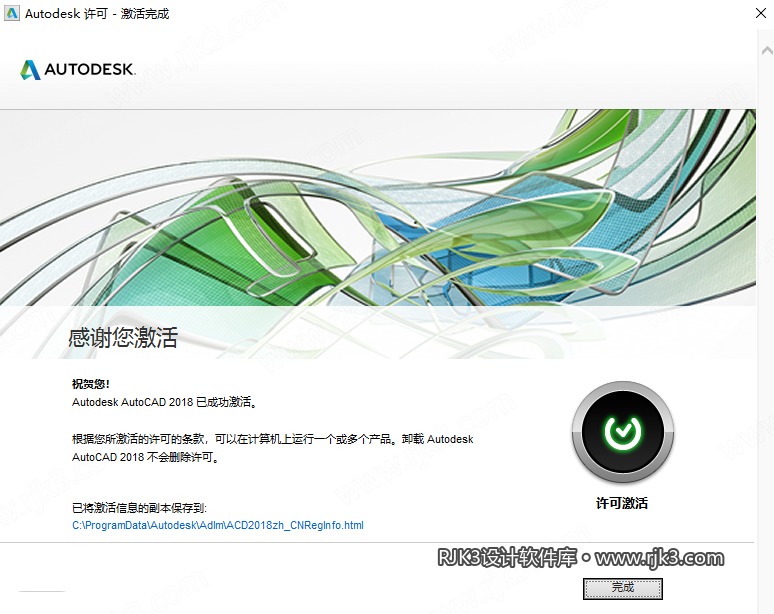The image size is (774, 614).
Task: Click 'Autodesk AutoCAD 2018 已成功激活' message
Action: 164,402
